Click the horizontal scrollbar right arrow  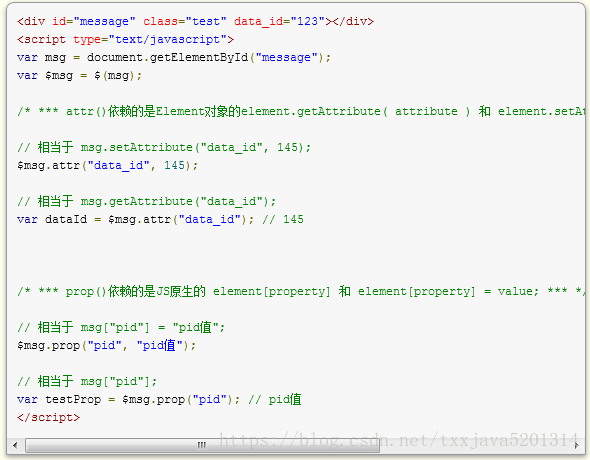[576, 445]
